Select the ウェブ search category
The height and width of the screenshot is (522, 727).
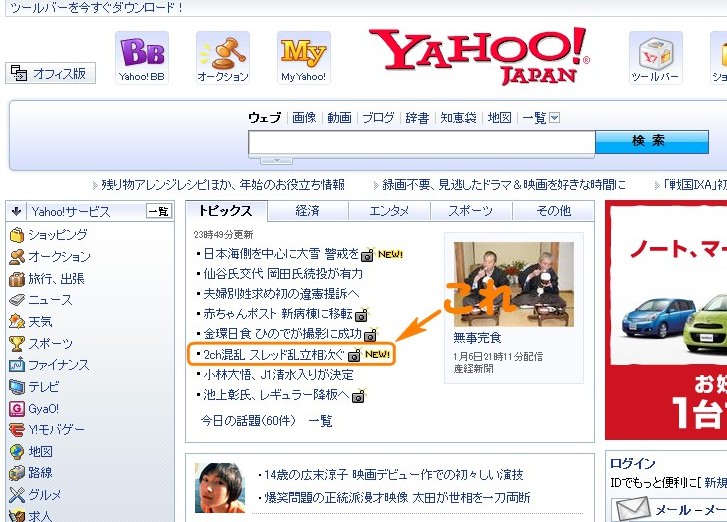coord(265,118)
